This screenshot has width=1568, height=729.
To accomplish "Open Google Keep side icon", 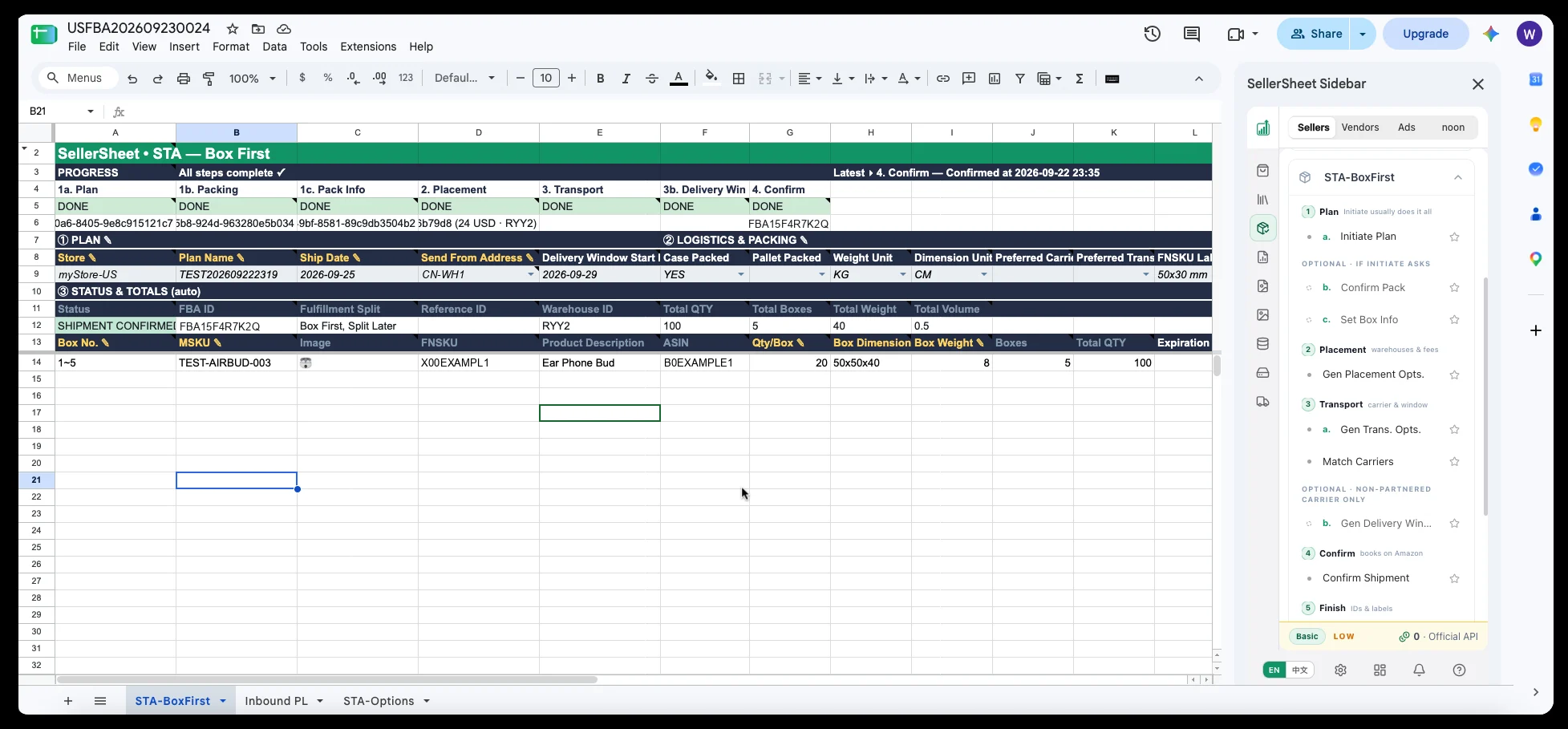I will [1536, 124].
